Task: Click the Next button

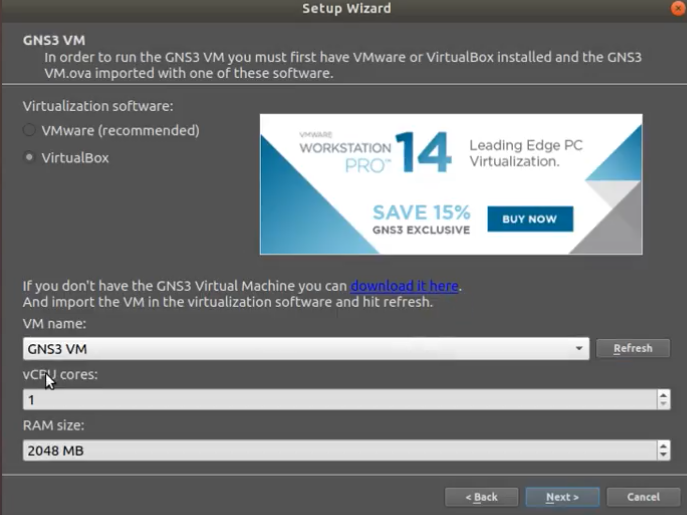Action: [x=562, y=497]
